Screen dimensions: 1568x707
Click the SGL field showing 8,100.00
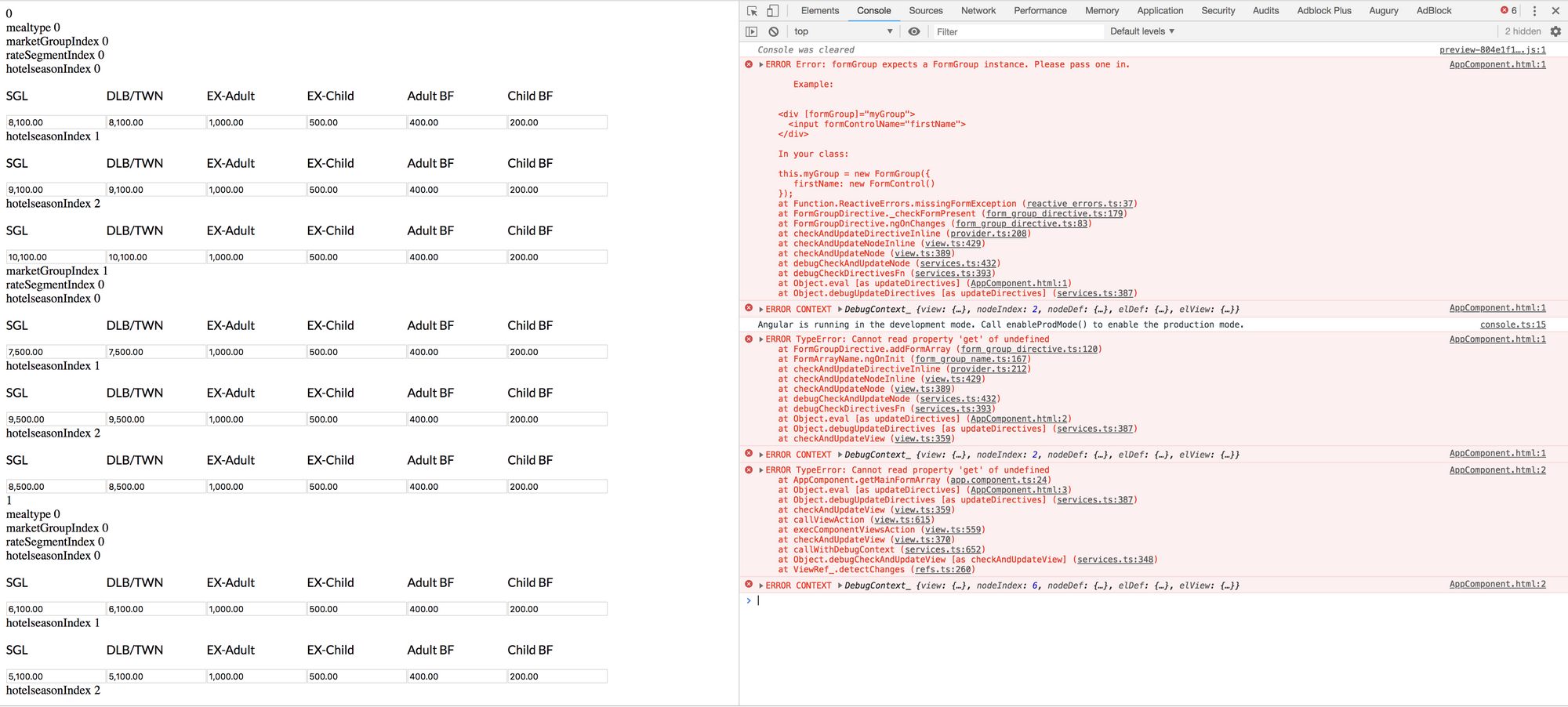56,122
